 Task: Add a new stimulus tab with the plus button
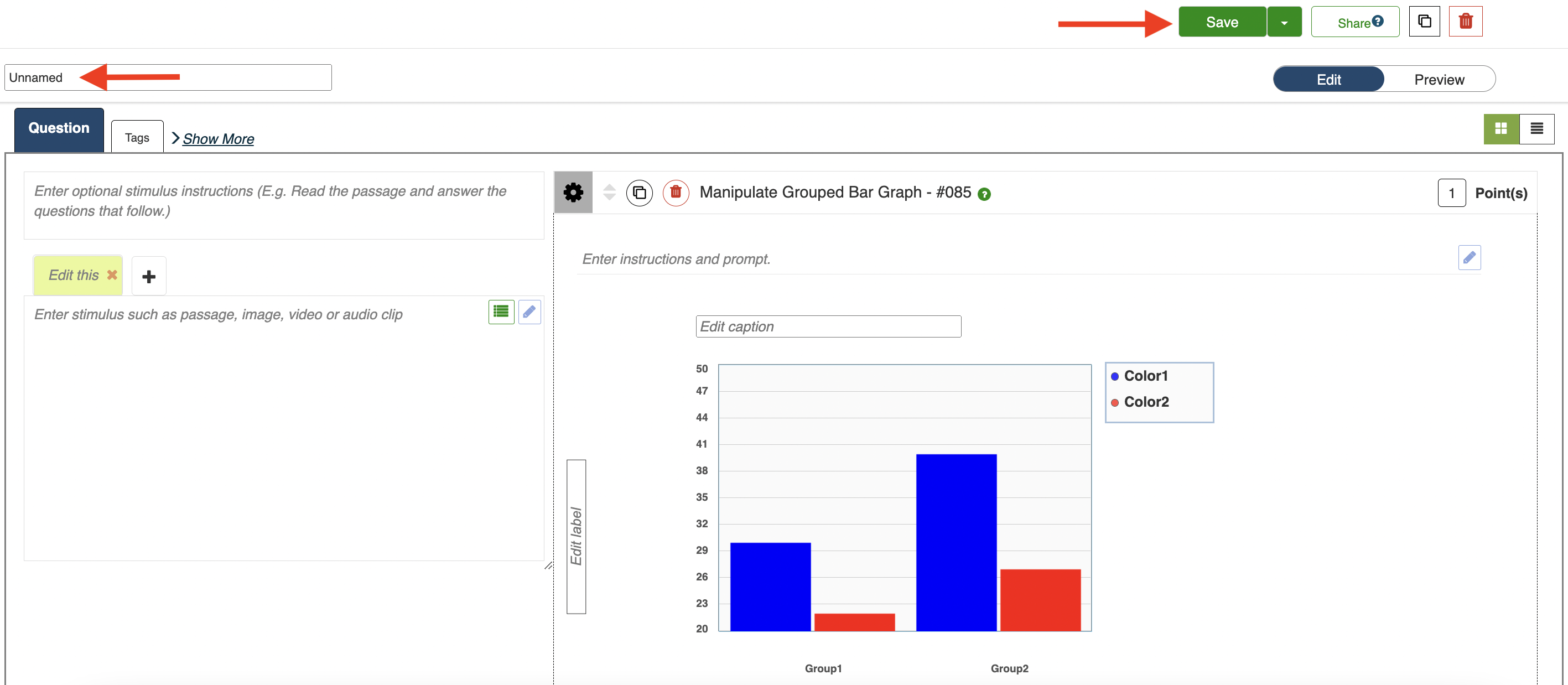tap(148, 277)
